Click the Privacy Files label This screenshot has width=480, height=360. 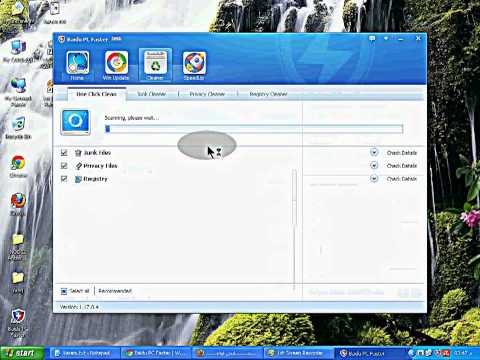100,166
